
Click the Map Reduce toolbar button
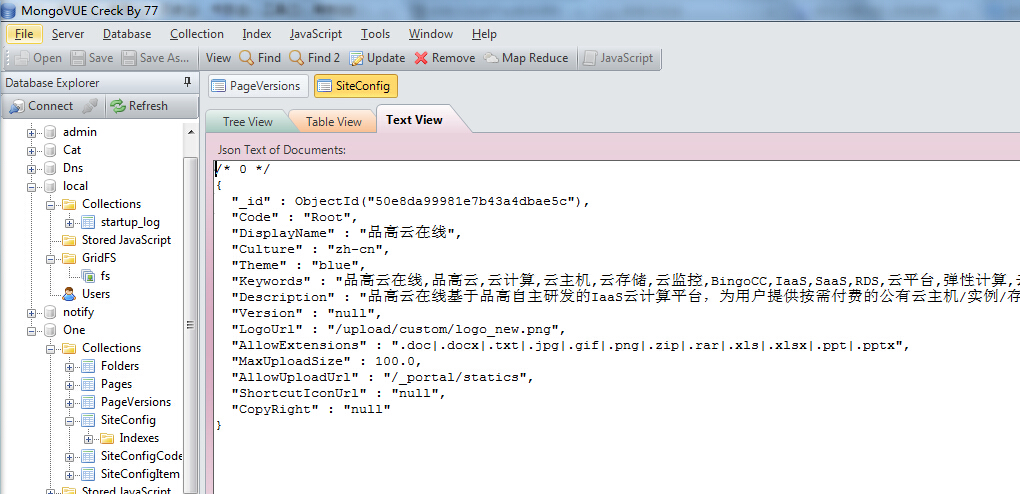click(x=526, y=58)
